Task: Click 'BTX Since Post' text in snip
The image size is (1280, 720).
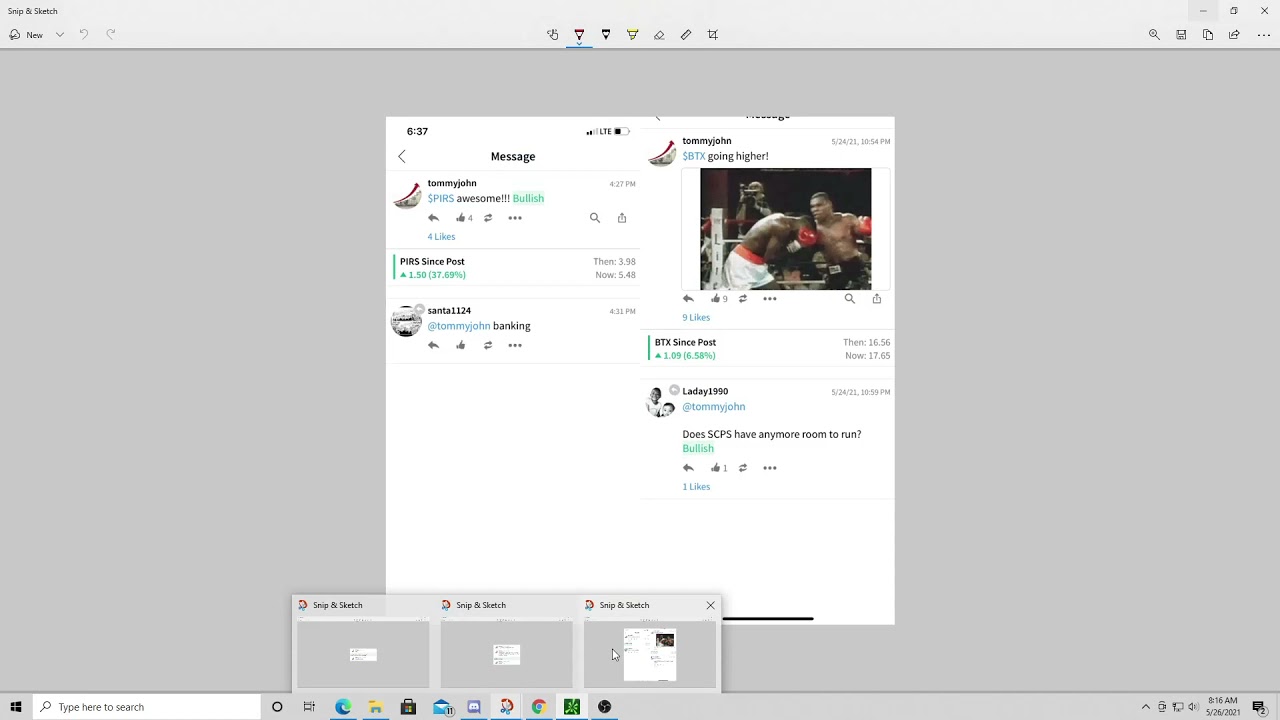Action: 685,343
